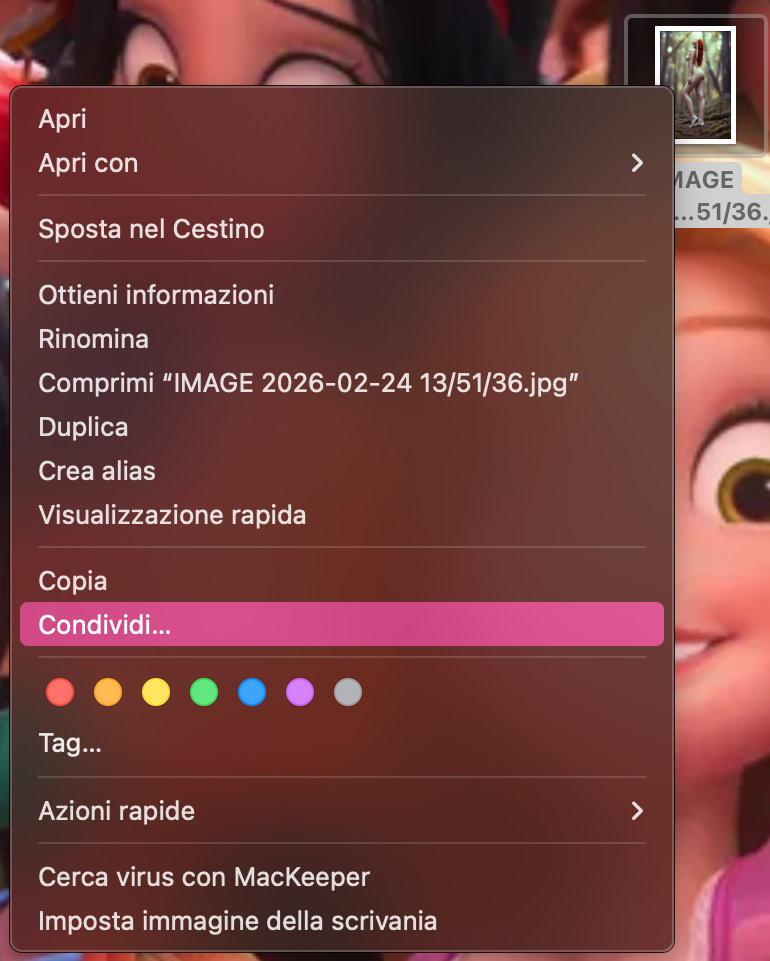Open the Tag… option

(341, 743)
